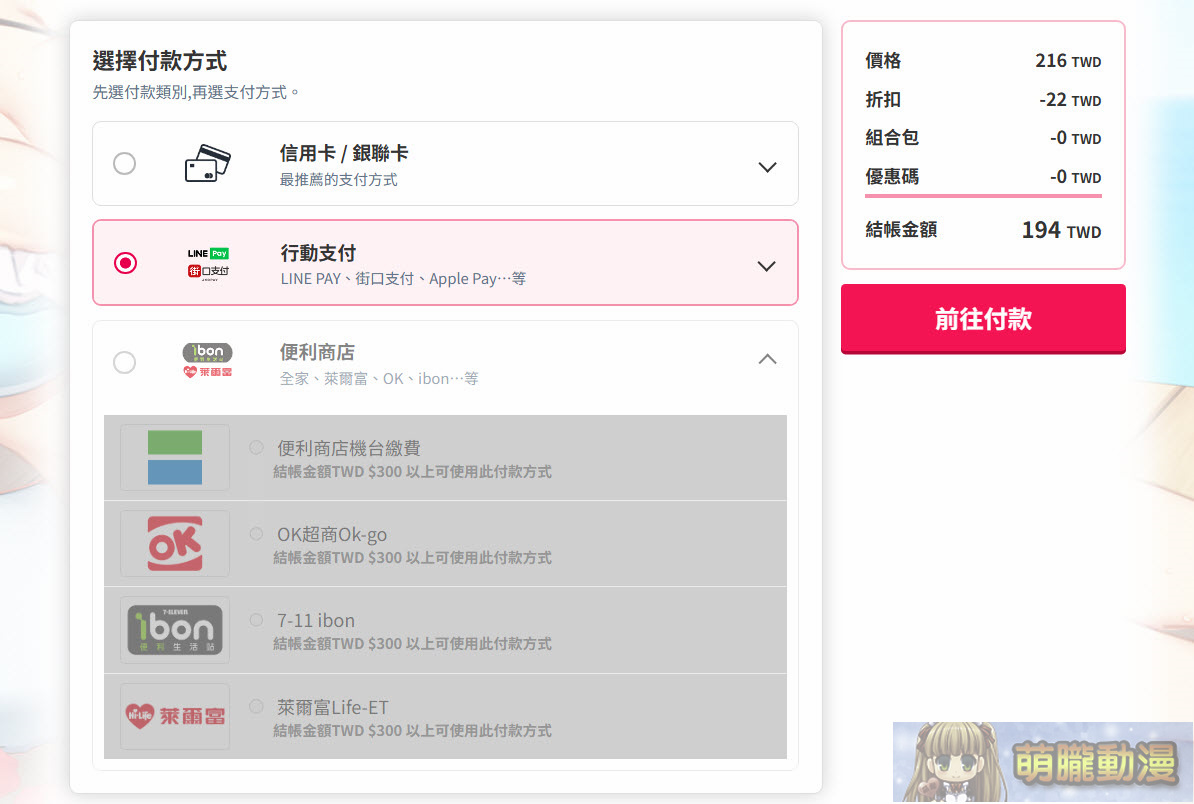Click the 信用卡 / 銀聯卡 title
This screenshot has height=804, width=1194.
coord(344,153)
